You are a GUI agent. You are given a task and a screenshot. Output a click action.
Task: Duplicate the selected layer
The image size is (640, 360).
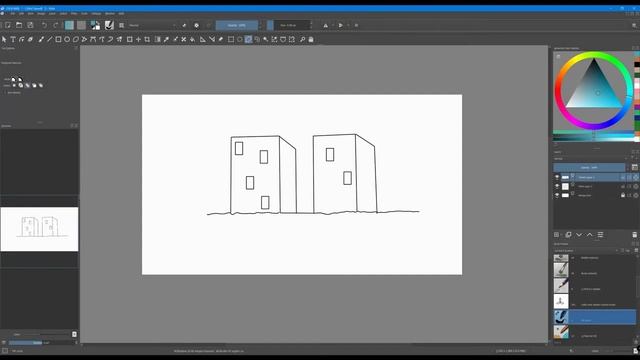point(568,235)
